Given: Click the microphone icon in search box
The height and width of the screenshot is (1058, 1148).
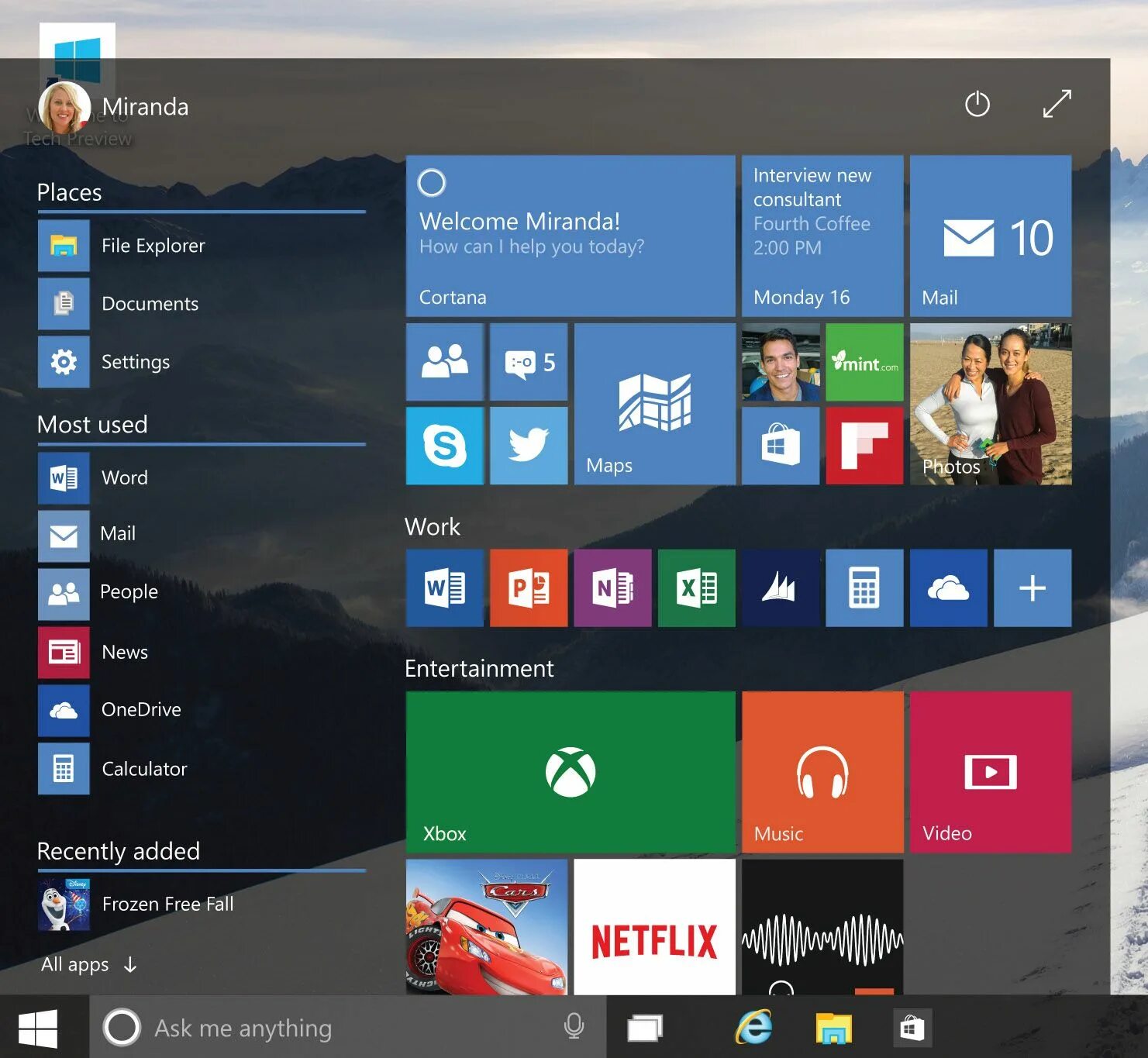Looking at the screenshot, I should pyautogui.click(x=574, y=1027).
